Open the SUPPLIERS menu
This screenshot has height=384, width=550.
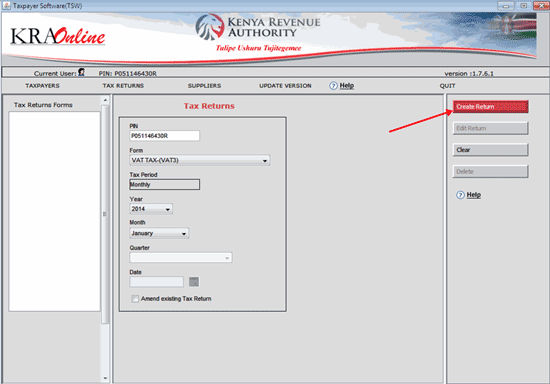pos(204,86)
